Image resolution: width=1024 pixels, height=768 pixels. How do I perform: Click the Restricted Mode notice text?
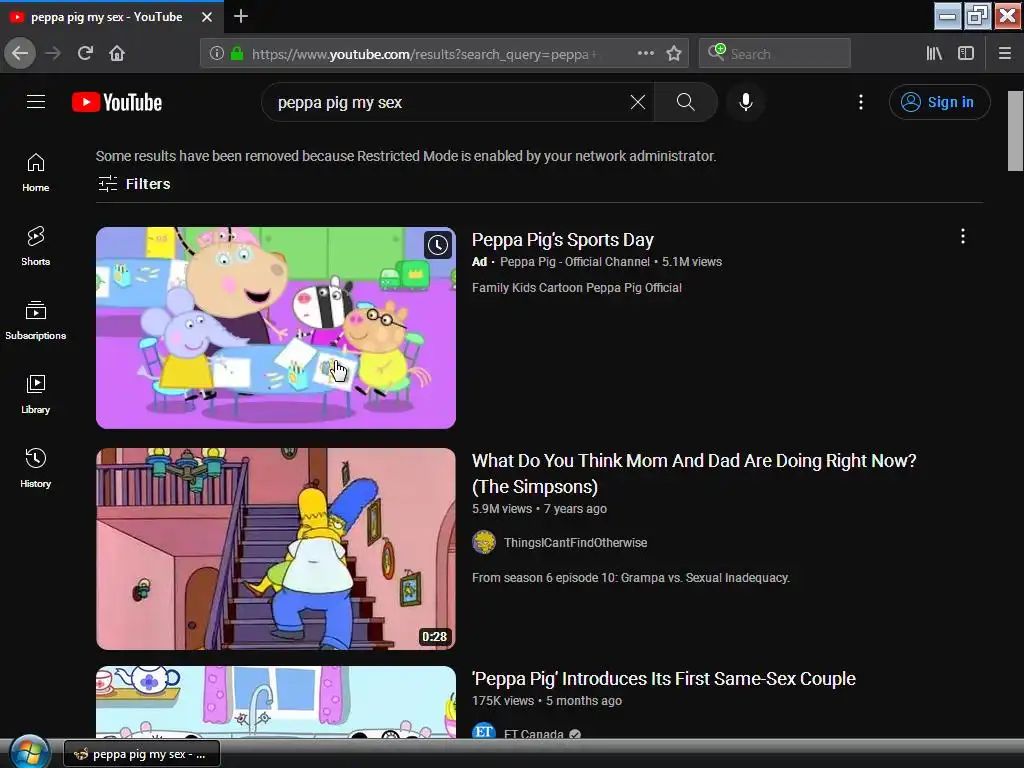click(406, 156)
